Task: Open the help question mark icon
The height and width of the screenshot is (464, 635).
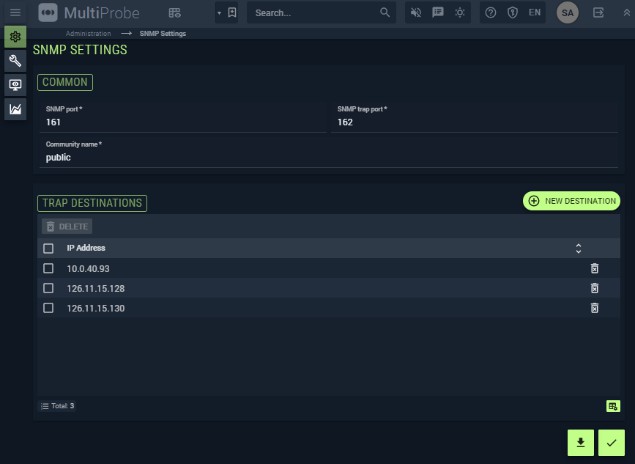Action: (490, 13)
